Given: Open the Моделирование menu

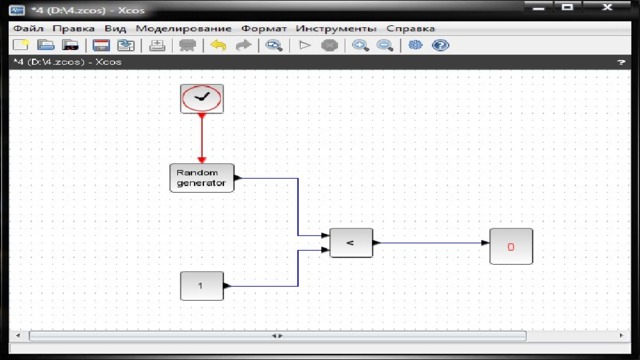Looking at the screenshot, I should (x=184, y=29).
